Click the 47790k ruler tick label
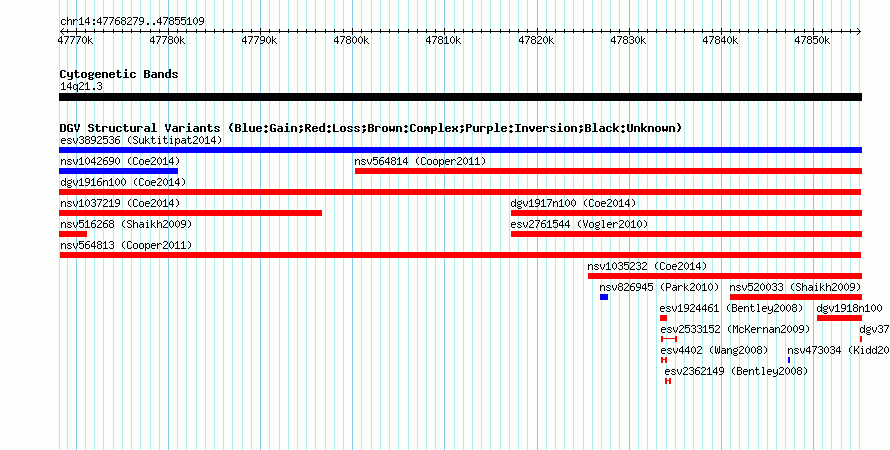The width and height of the screenshot is (890, 450). point(259,40)
